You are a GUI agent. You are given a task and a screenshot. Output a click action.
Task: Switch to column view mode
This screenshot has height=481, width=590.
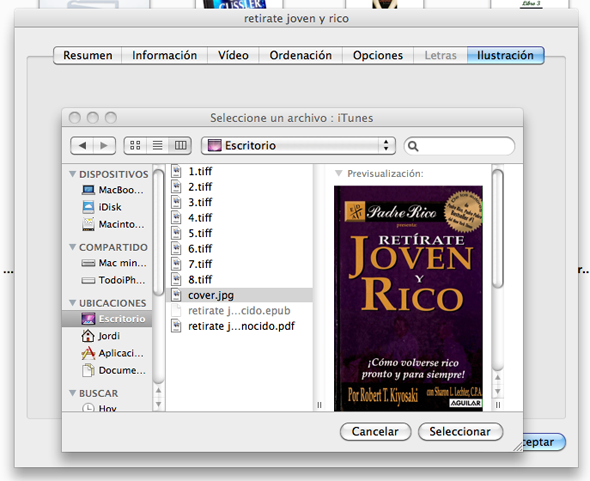tap(180, 146)
